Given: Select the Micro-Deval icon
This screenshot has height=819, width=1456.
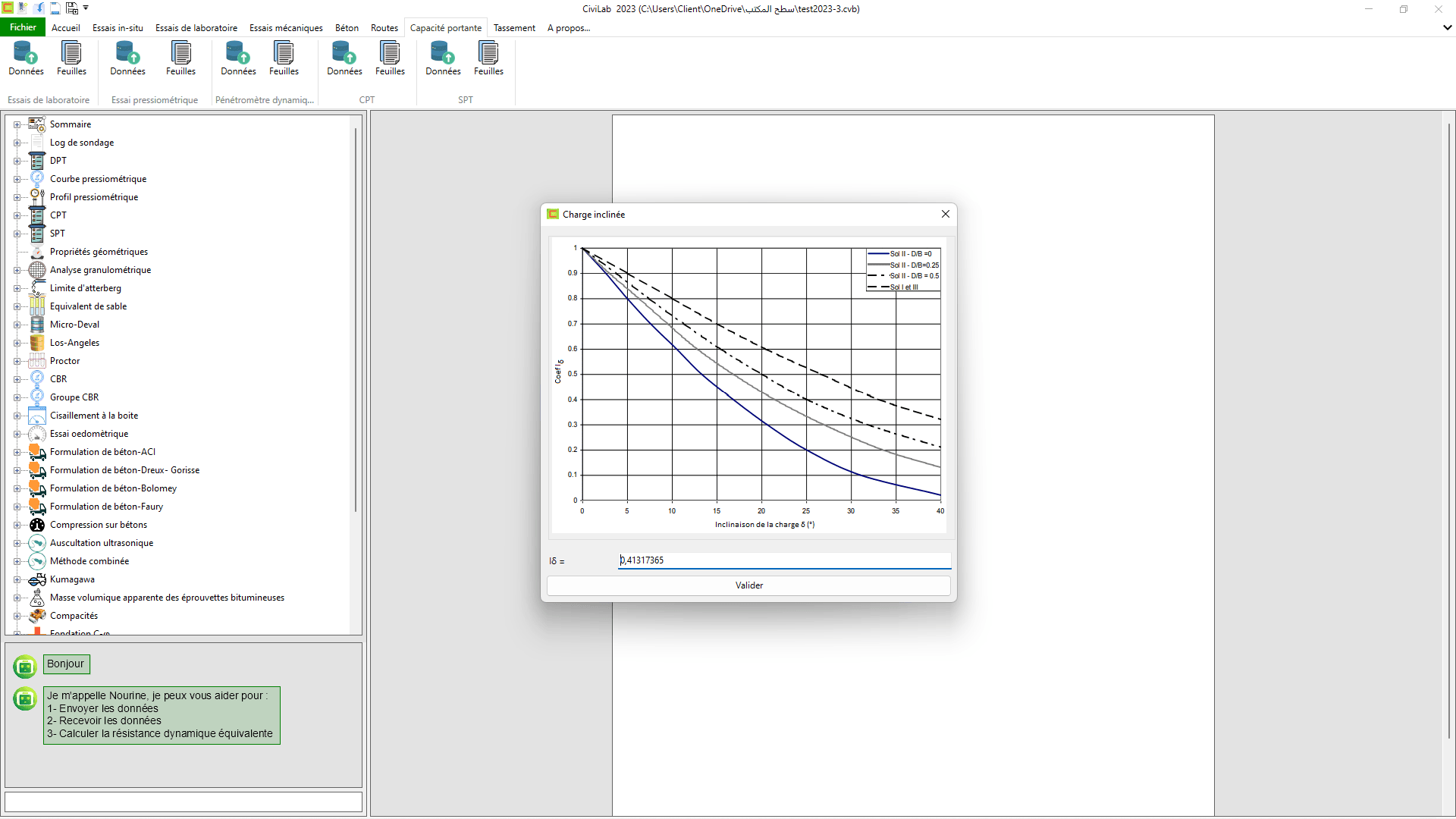Looking at the screenshot, I should (37, 325).
